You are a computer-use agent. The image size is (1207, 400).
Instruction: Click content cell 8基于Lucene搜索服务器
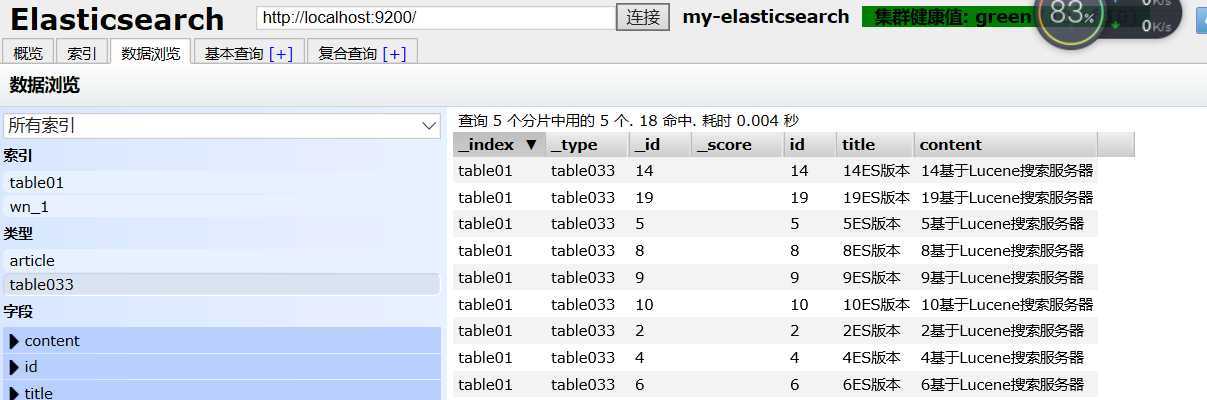(1006, 251)
